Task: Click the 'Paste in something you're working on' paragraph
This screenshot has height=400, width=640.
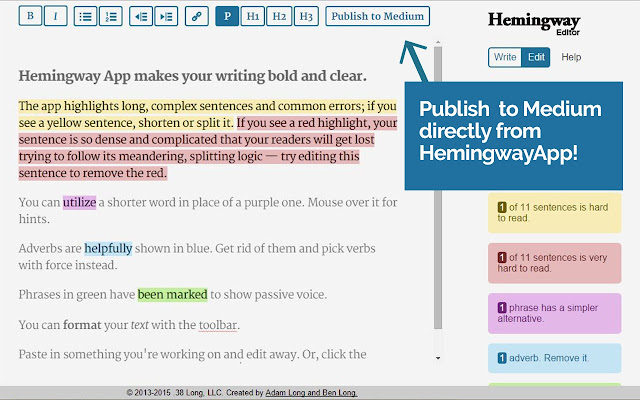Action: 192,354
